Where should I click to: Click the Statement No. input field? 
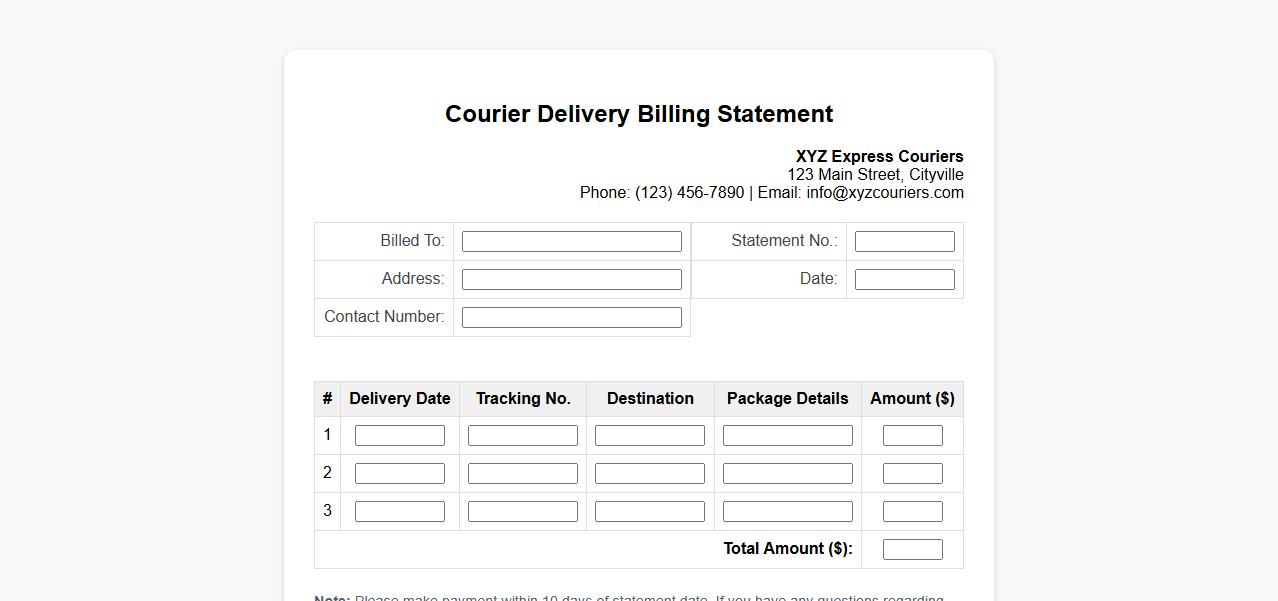pyautogui.click(x=904, y=241)
